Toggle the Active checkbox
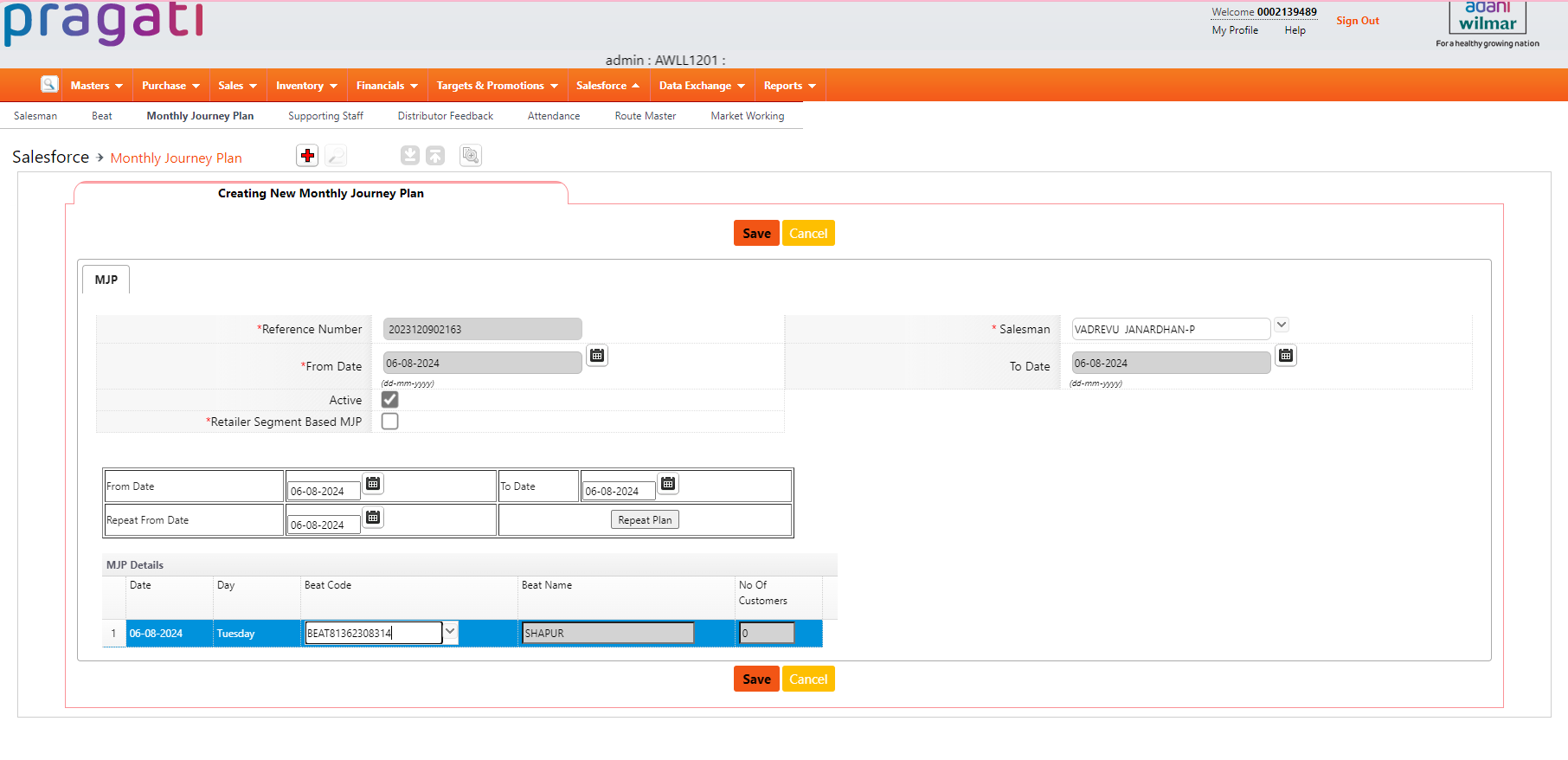This screenshot has width=1568, height=760. point(390,399)
